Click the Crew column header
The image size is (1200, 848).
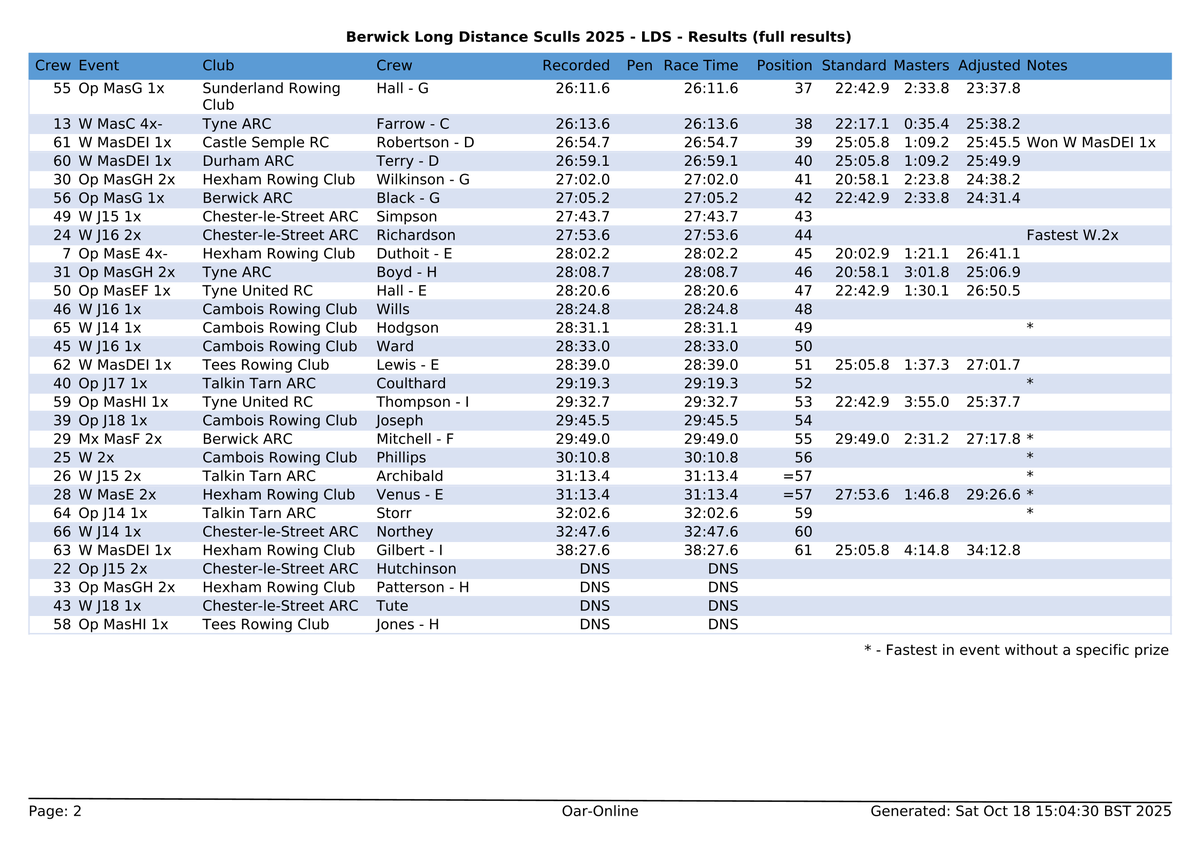point(51,65)
